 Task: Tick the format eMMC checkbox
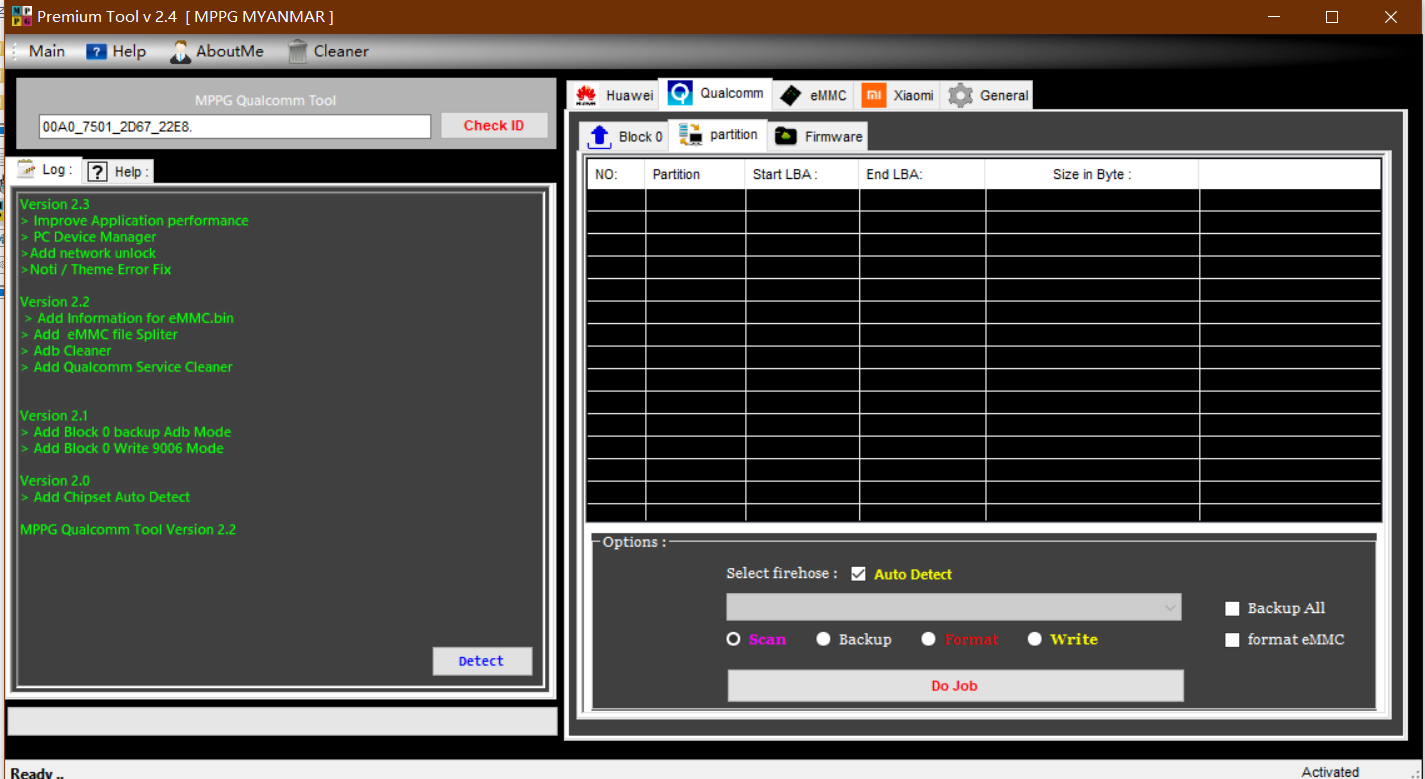(1232, 640)
